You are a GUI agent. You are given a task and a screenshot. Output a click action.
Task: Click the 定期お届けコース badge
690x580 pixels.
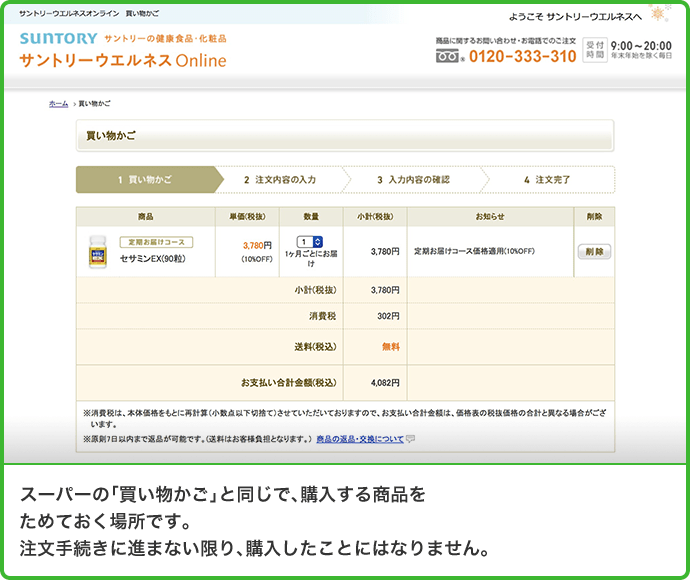click(156, 242)
